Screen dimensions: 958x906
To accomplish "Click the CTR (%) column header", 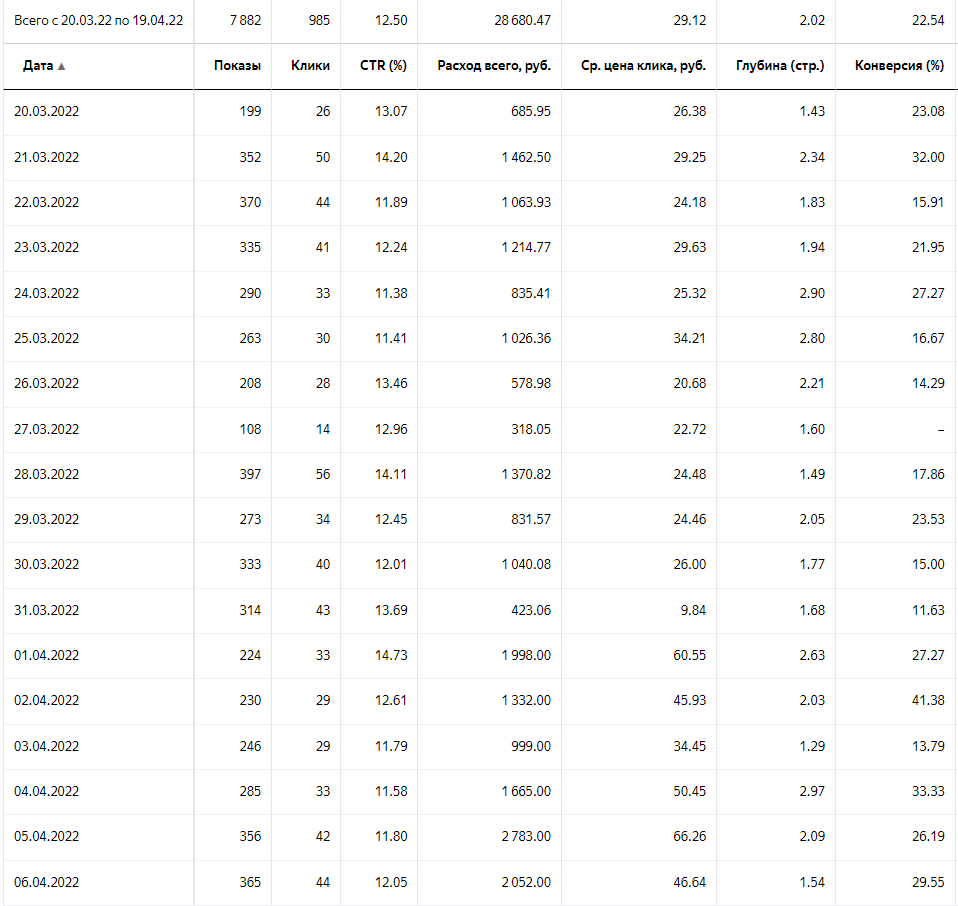I will (383, 66).
